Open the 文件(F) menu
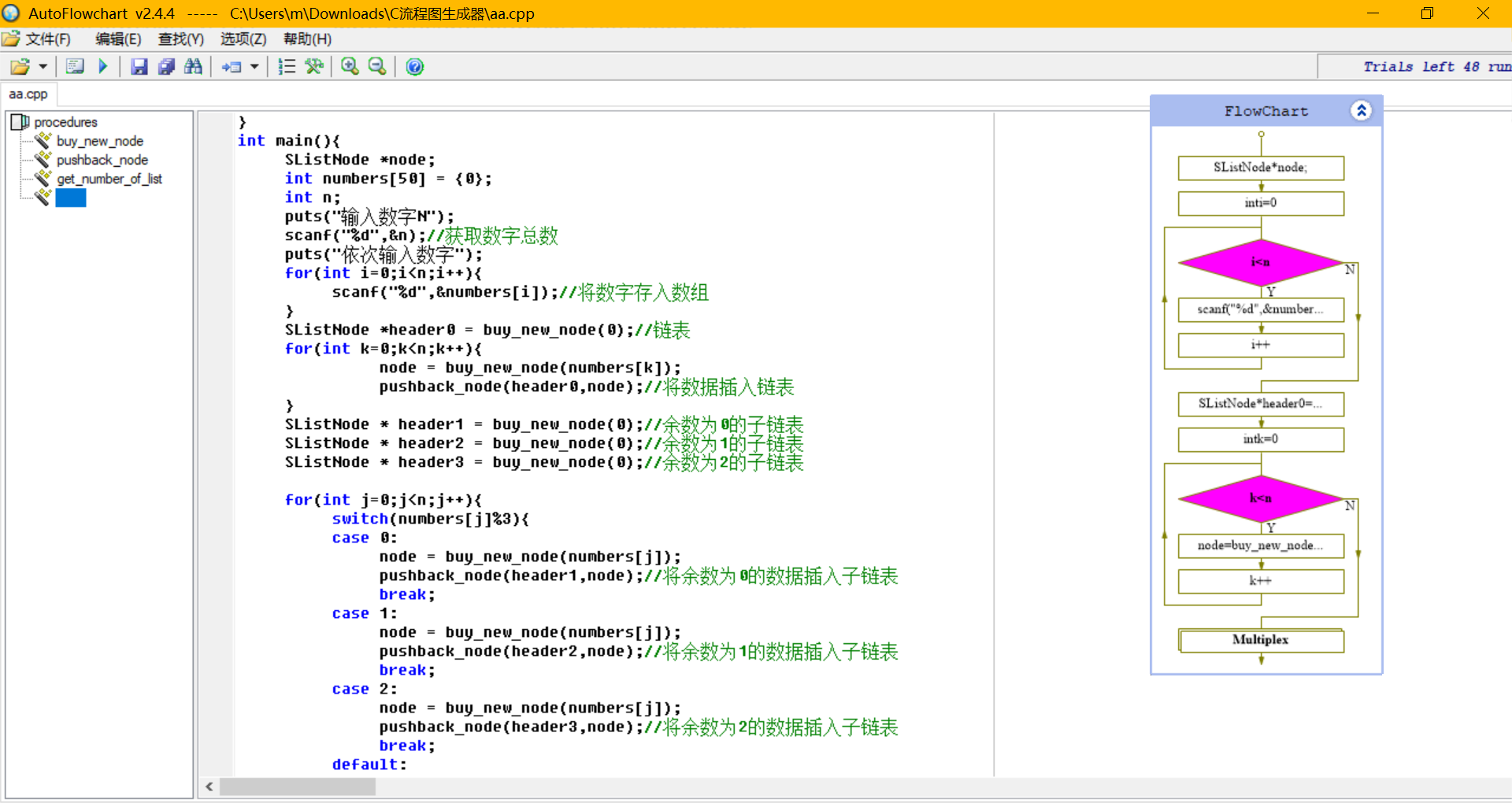The image size is (1512, 803). (47, 39)
